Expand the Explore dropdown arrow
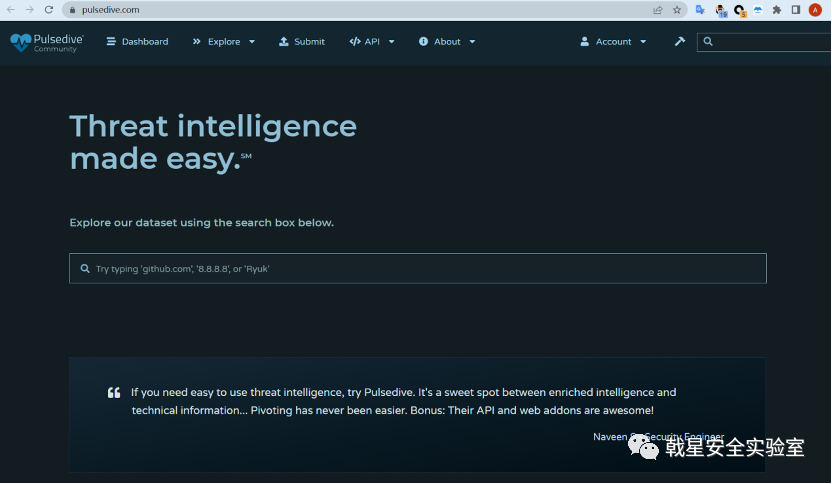Screen dimensions: 832x484 pyautogui.click(x=252, y=42)
